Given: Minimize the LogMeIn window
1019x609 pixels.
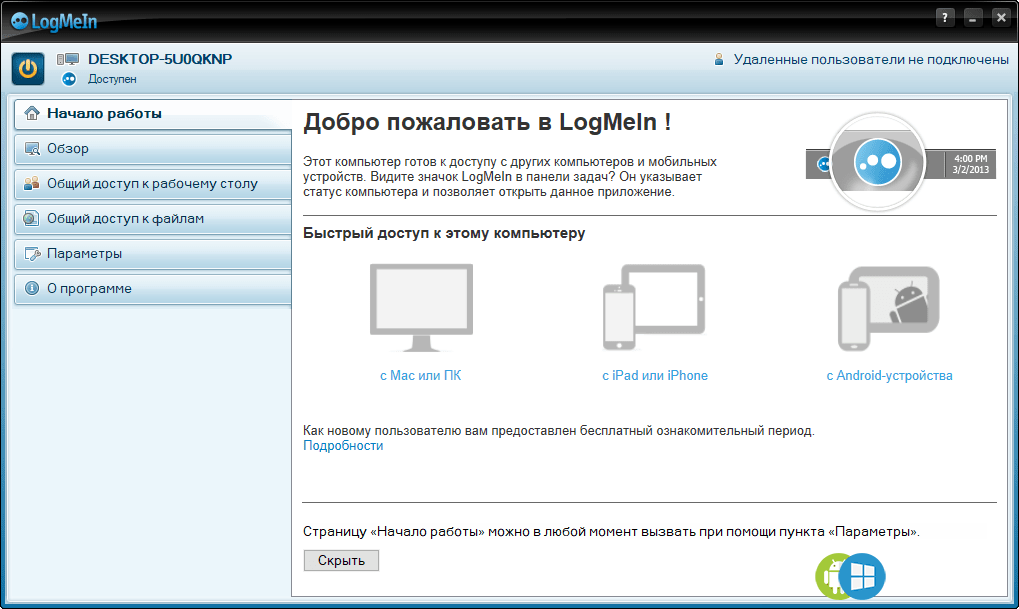Looking at the screenshot, I should coord(973,18).
